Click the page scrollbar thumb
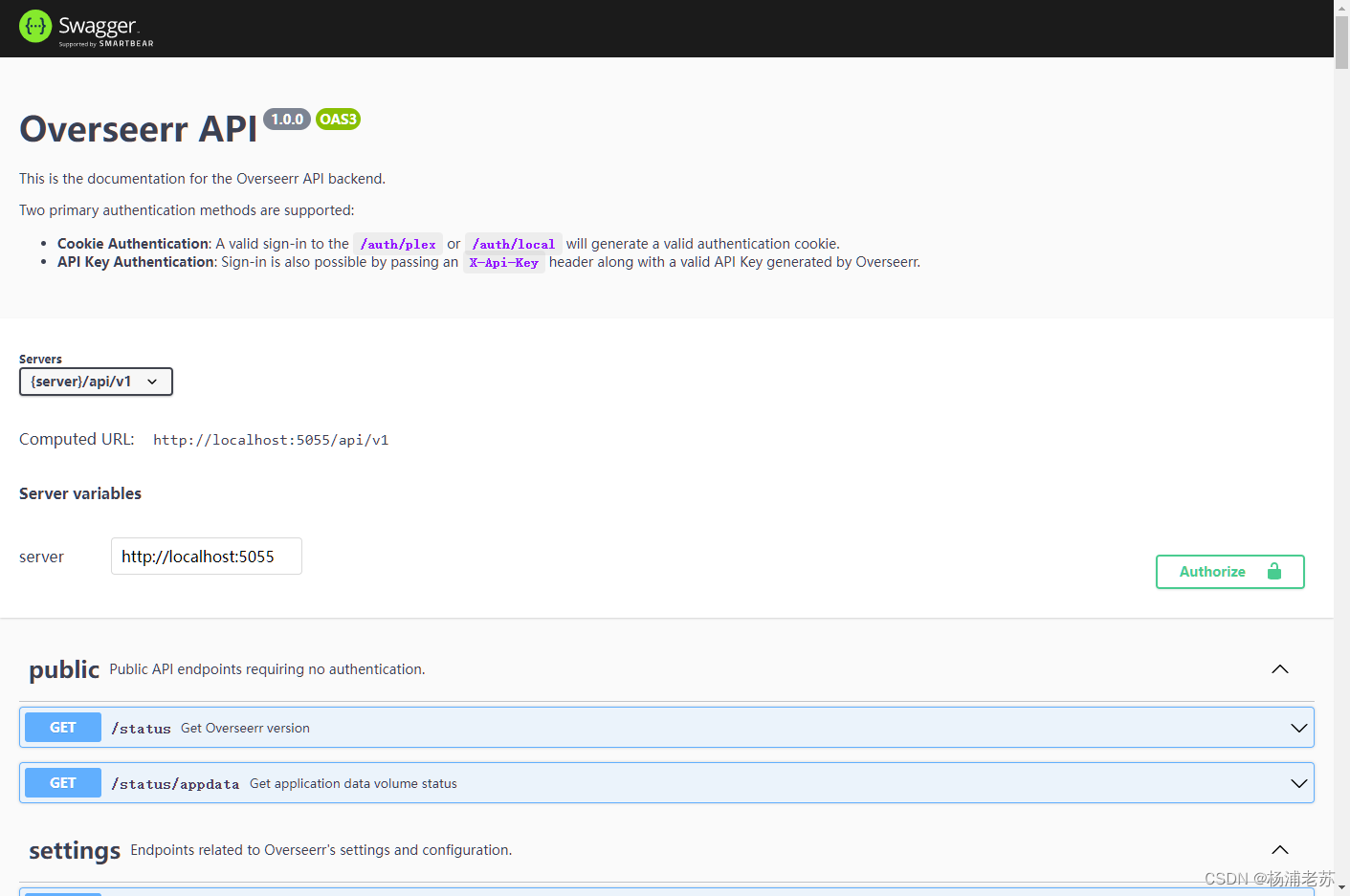 point(1341,40)
